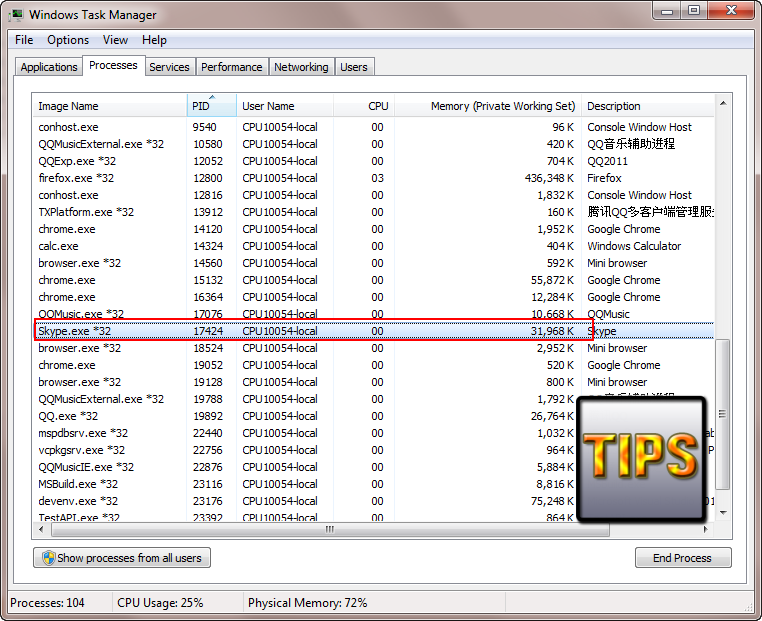762x621 pixels.
Task: Maximize the Task Manager window
Action: (694, 11)
